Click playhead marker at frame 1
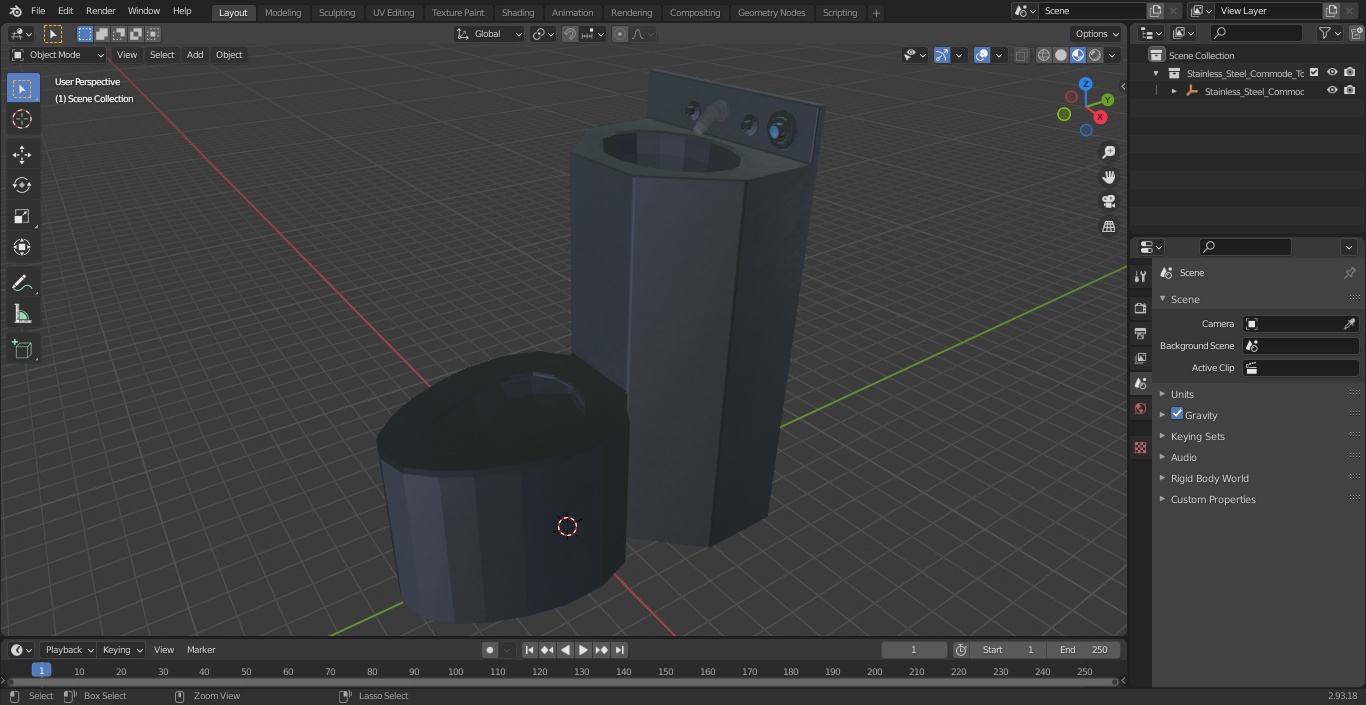Viewport: 1366px width, 705px height. coord(41,671)
